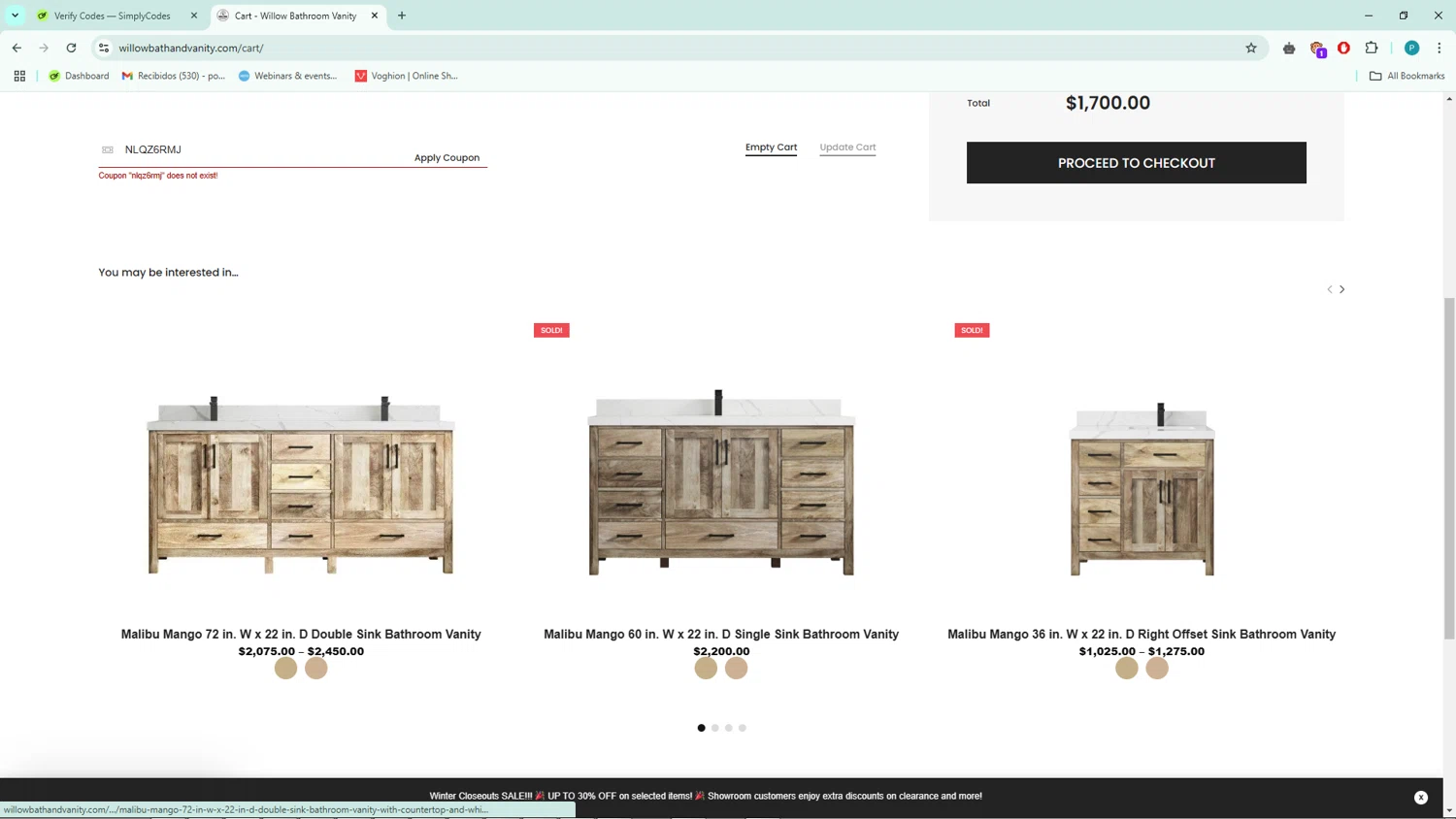The image size is (1456, 819).
Task: Click the Proceed to Checkout button
Action: point(1136,163)
